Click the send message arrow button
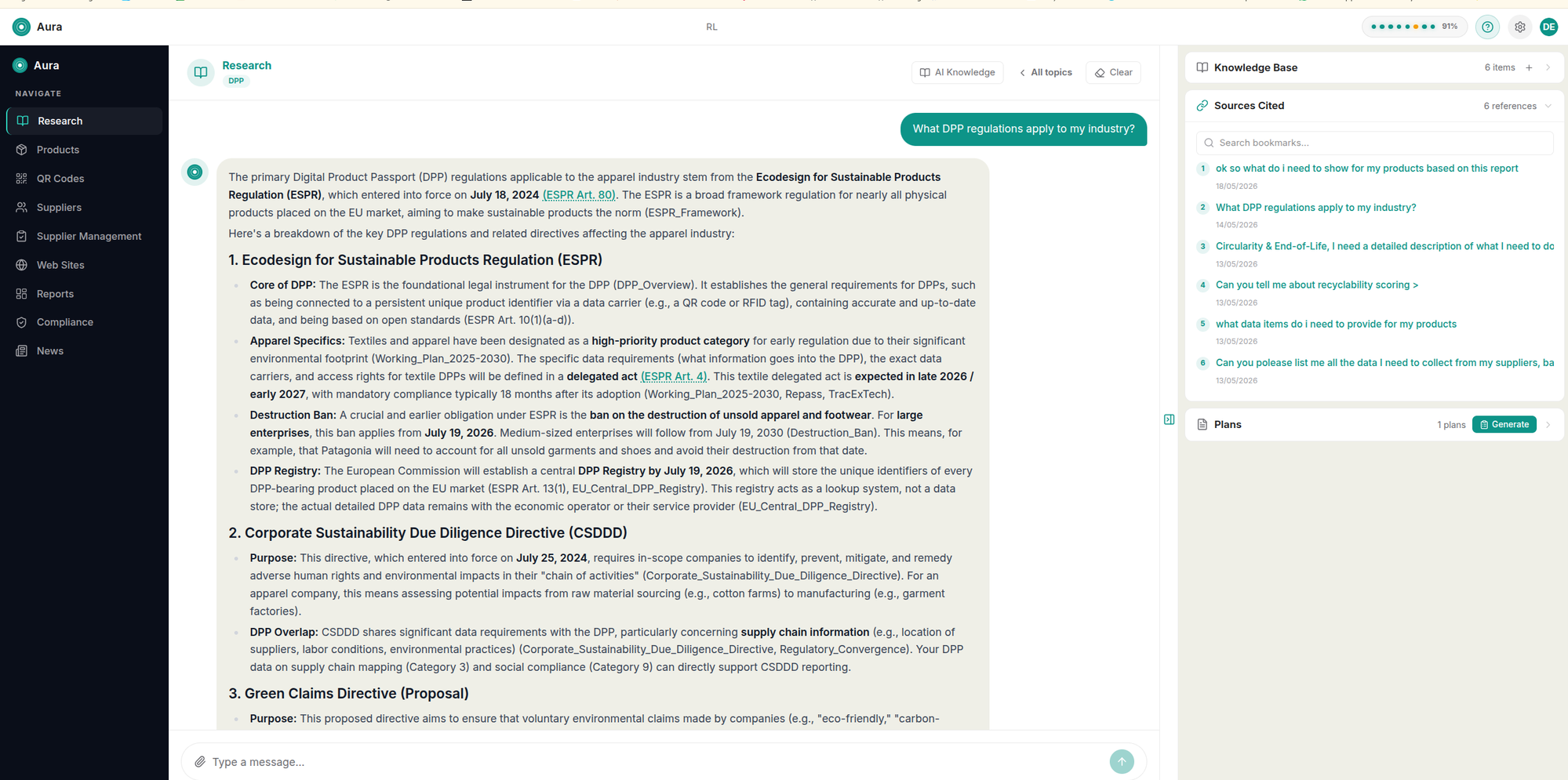1568x780 pixels. pyautogui.click(x=1122, y=761)
